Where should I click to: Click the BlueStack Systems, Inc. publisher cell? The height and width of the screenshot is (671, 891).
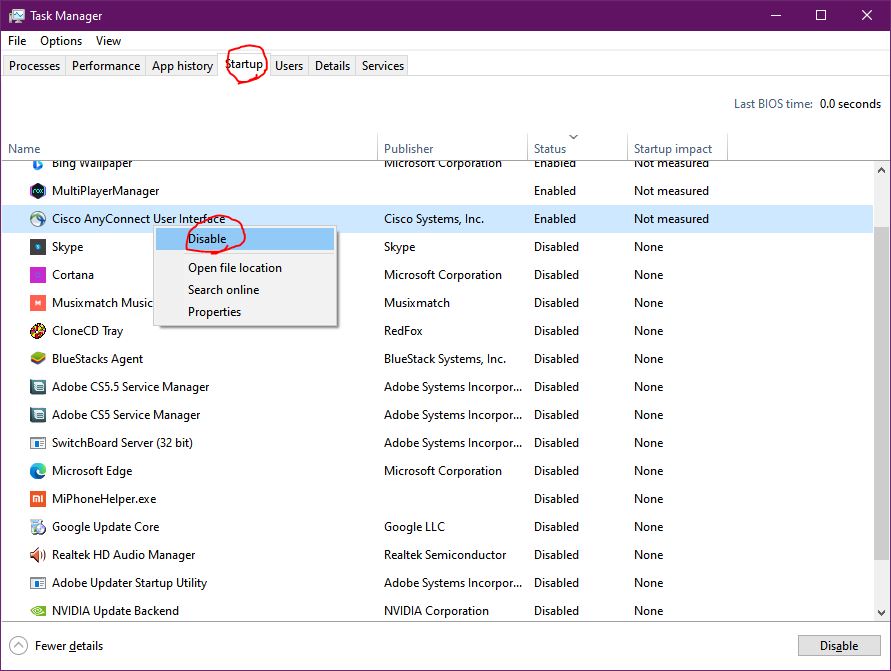(x=445, y=359)
